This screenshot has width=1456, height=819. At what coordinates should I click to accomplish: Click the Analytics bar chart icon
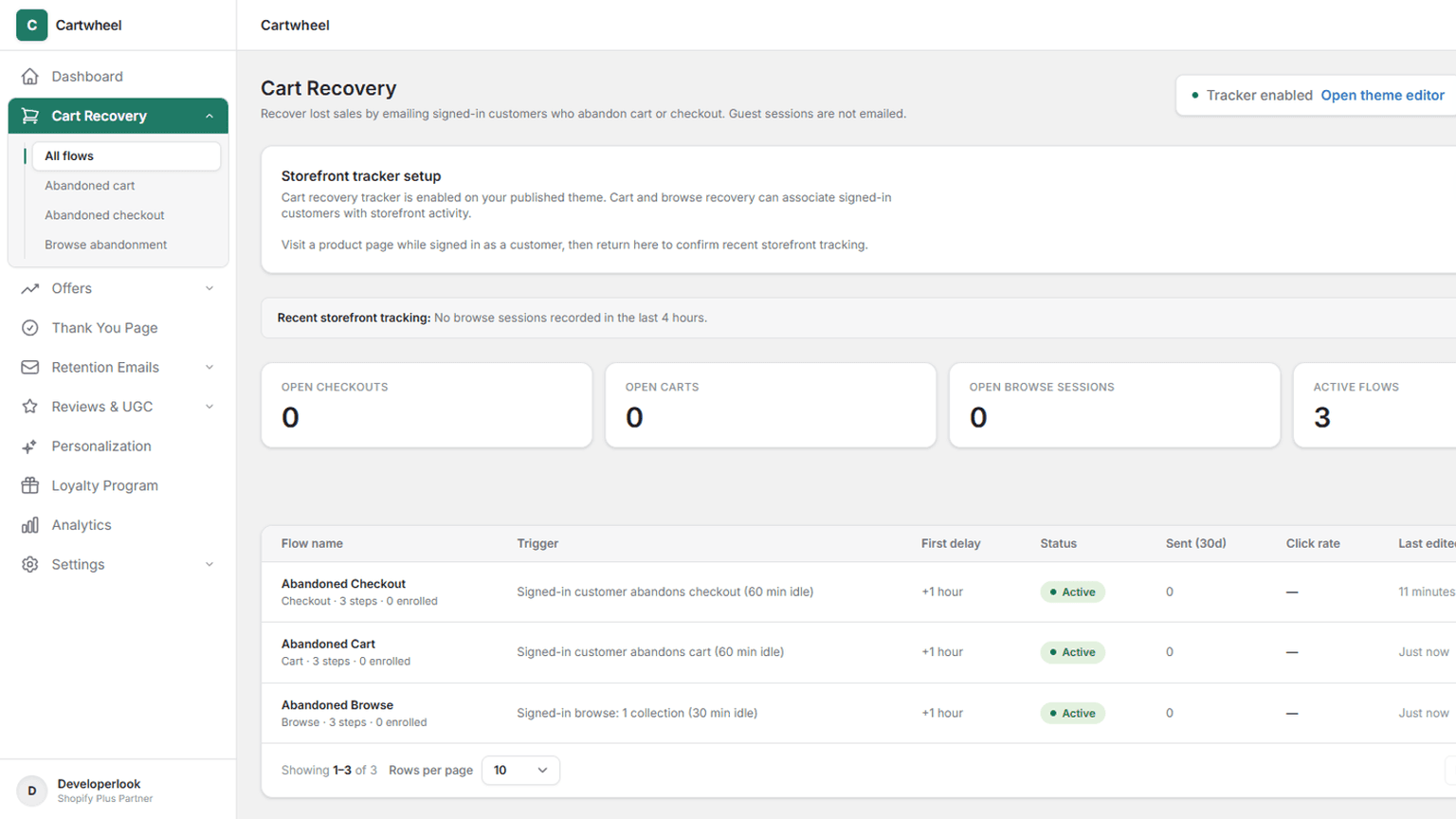pos(30,525)
